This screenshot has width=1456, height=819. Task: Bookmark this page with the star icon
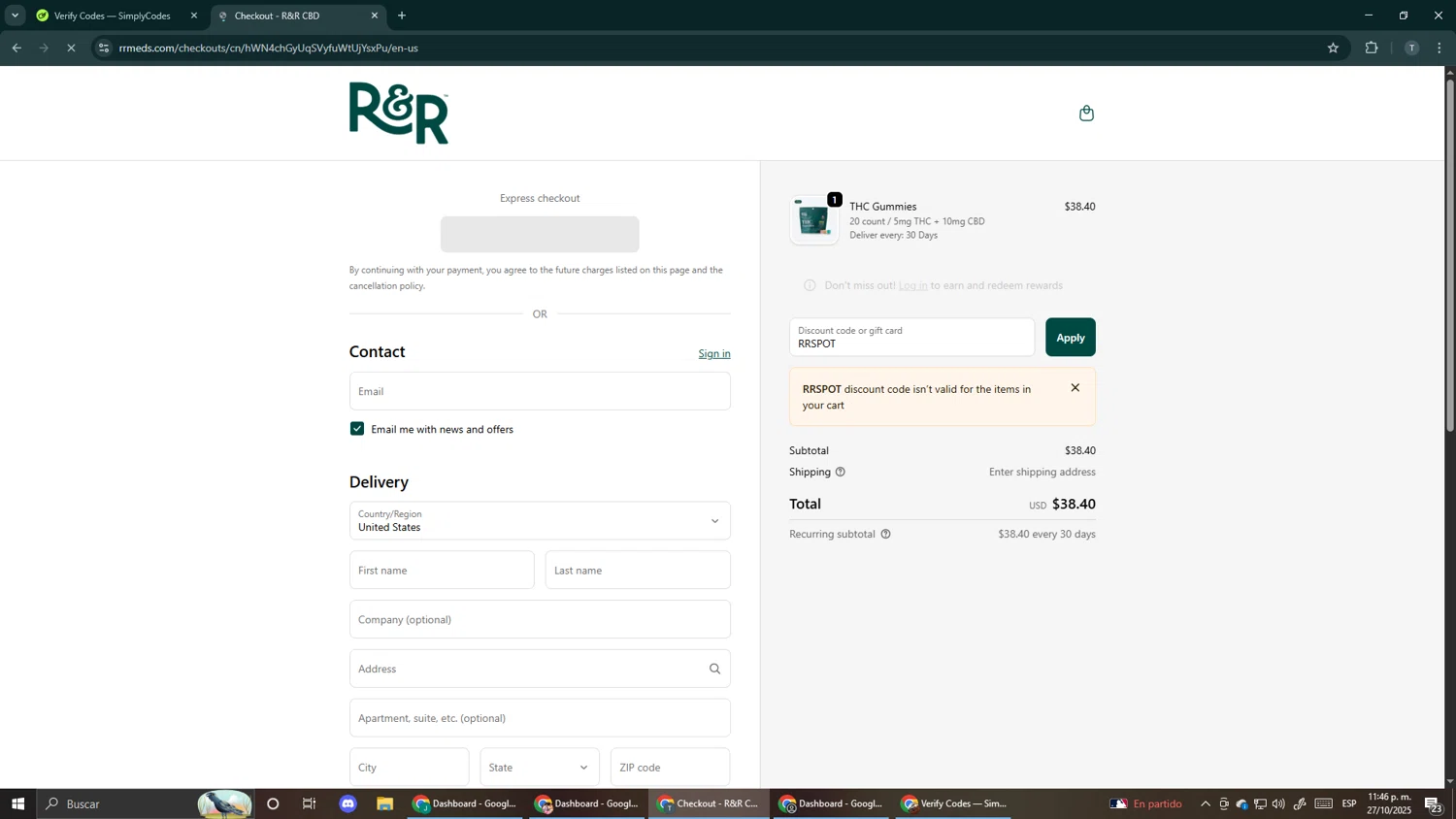[x=1333, y=48]
